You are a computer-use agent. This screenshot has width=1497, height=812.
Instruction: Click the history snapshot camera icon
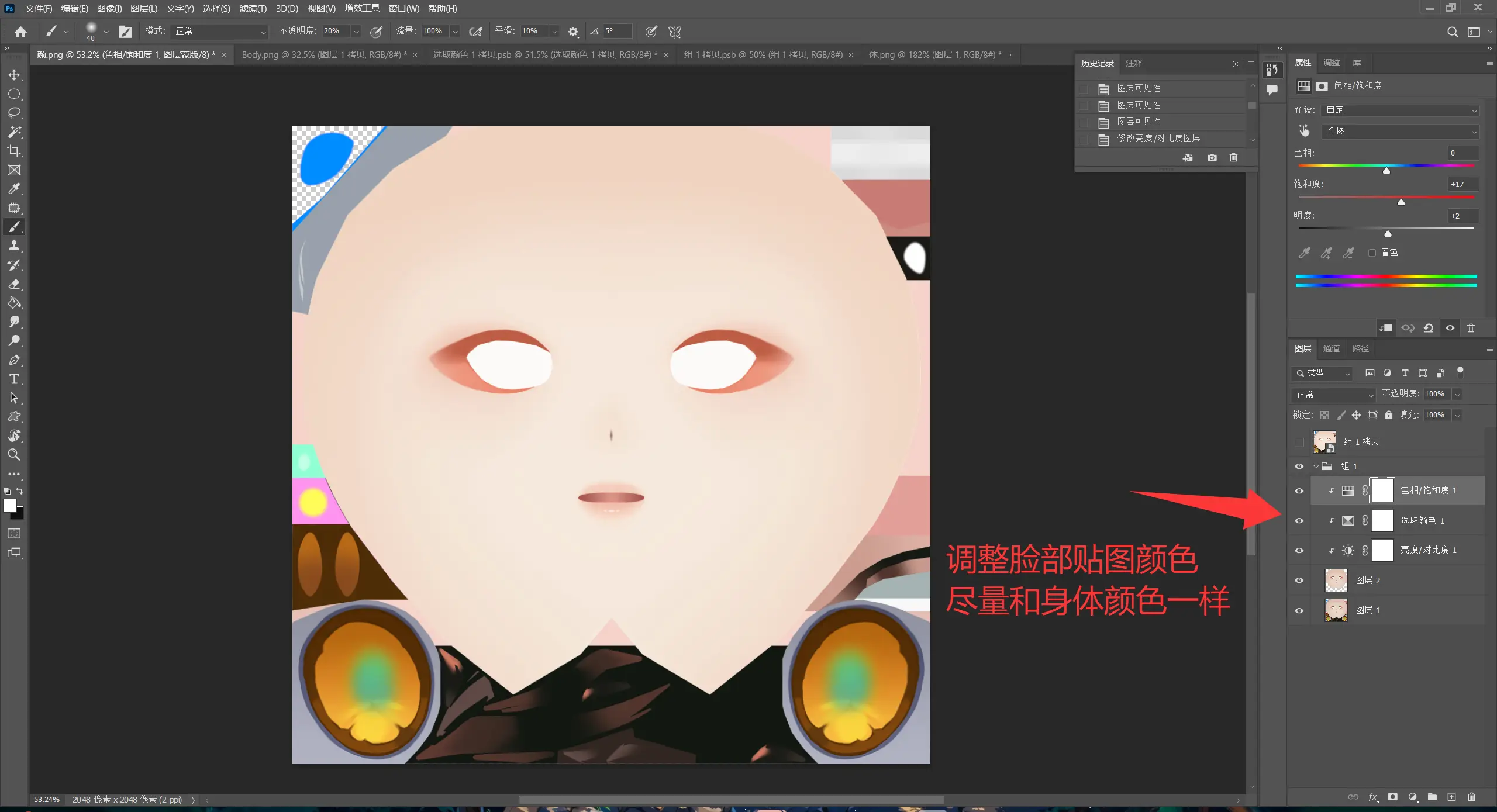tap(1212, 157)
